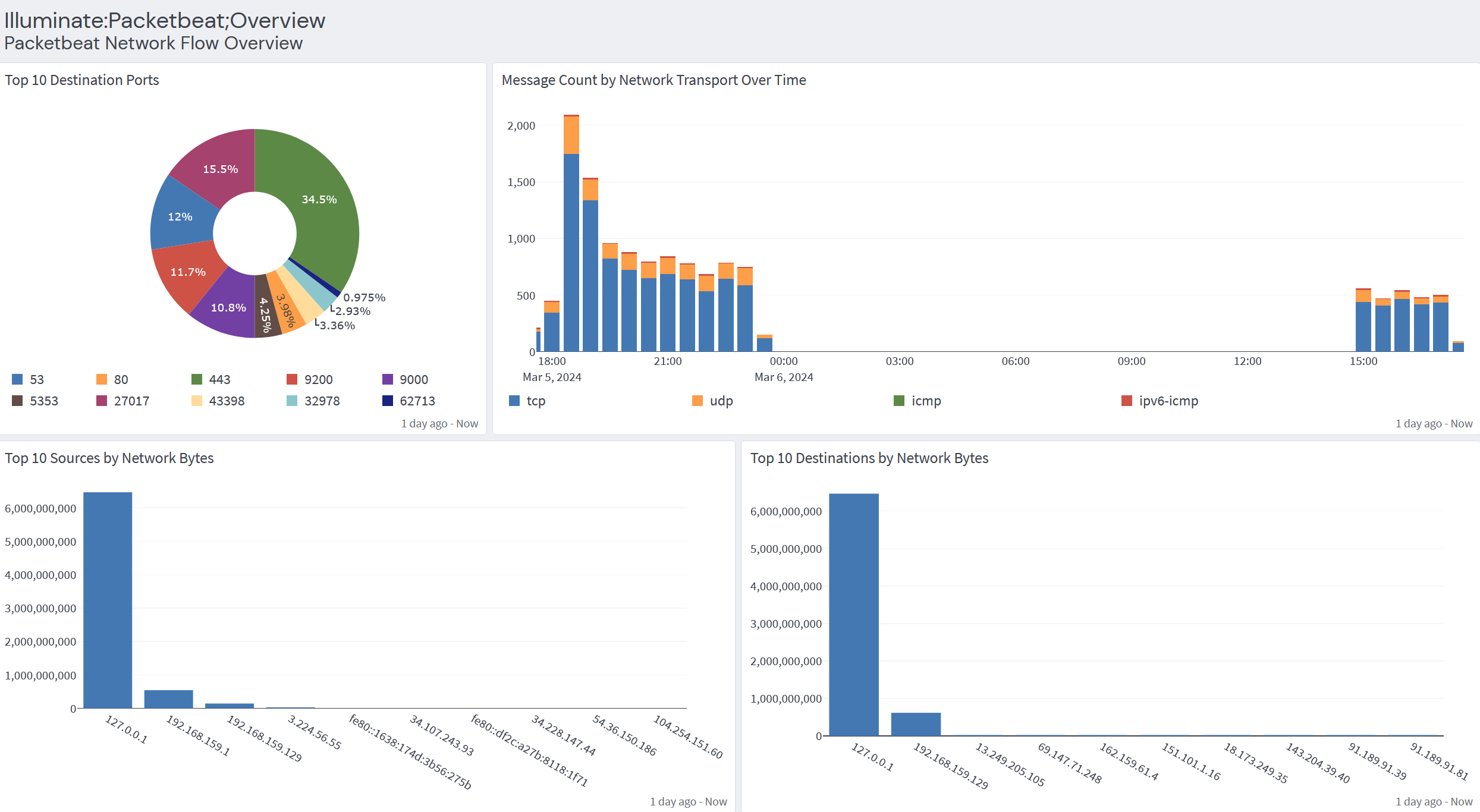Click the Top 10 Destination Ports title
1480x812 pixels.
82,80
